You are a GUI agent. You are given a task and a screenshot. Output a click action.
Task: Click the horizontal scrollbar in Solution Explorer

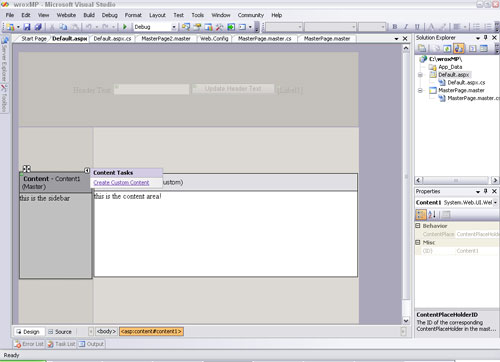456,180
